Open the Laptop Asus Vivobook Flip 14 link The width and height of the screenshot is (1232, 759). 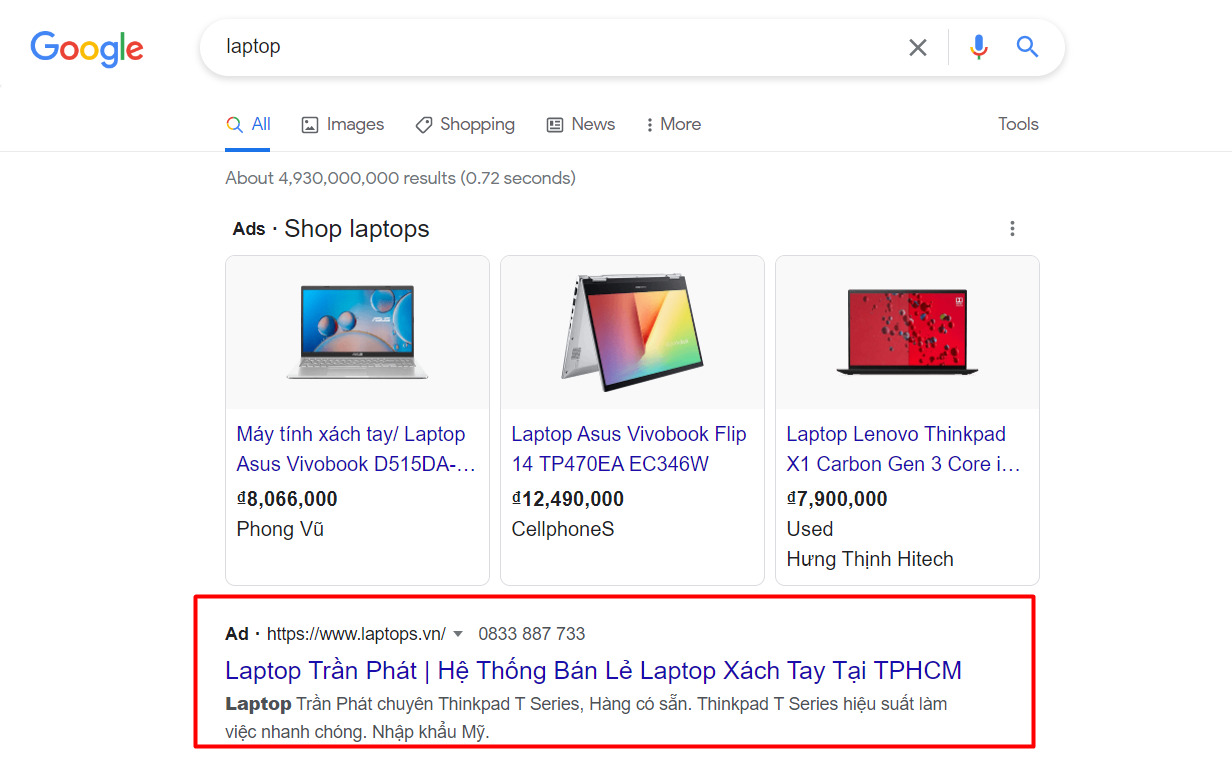coord(629,449)
